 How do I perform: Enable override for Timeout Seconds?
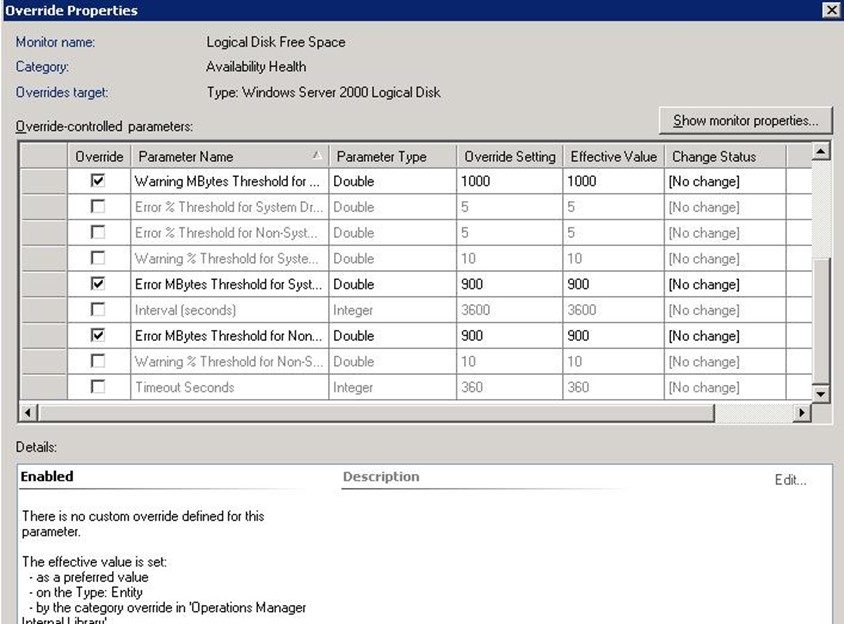pos(98,387)
